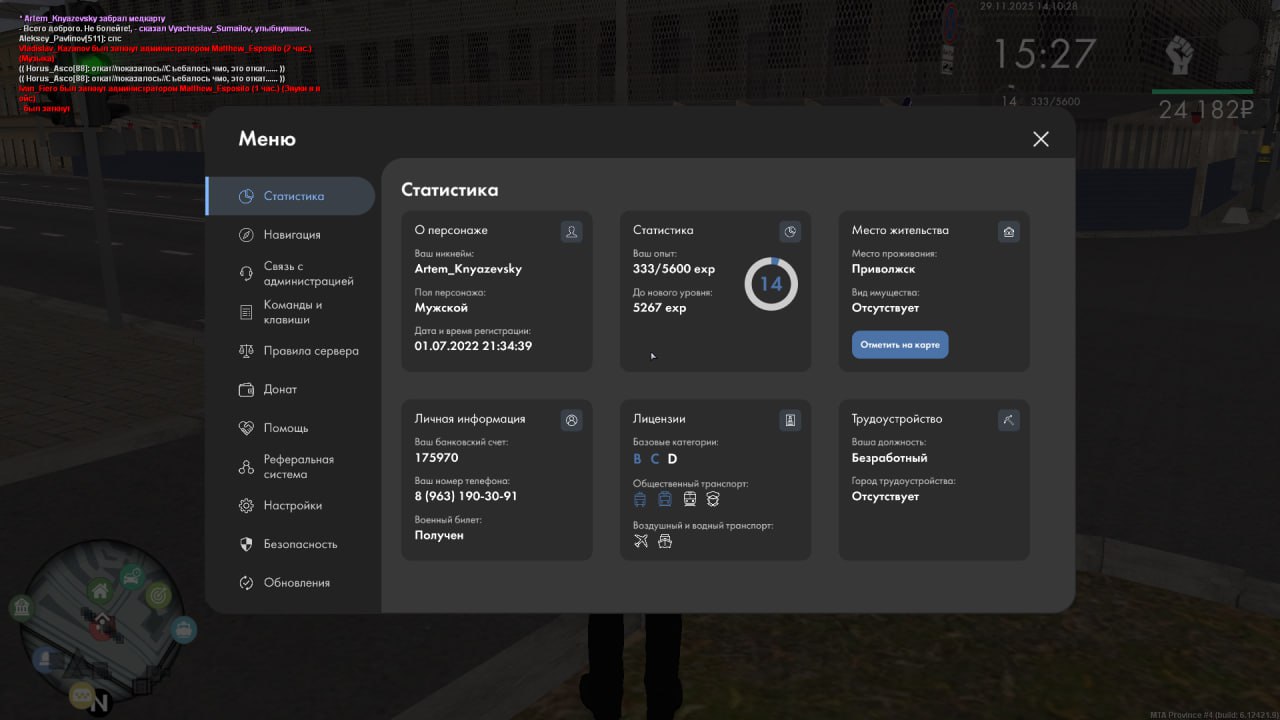Click the conductor cap license icon

pyautogui.click(x=713, y=499)
